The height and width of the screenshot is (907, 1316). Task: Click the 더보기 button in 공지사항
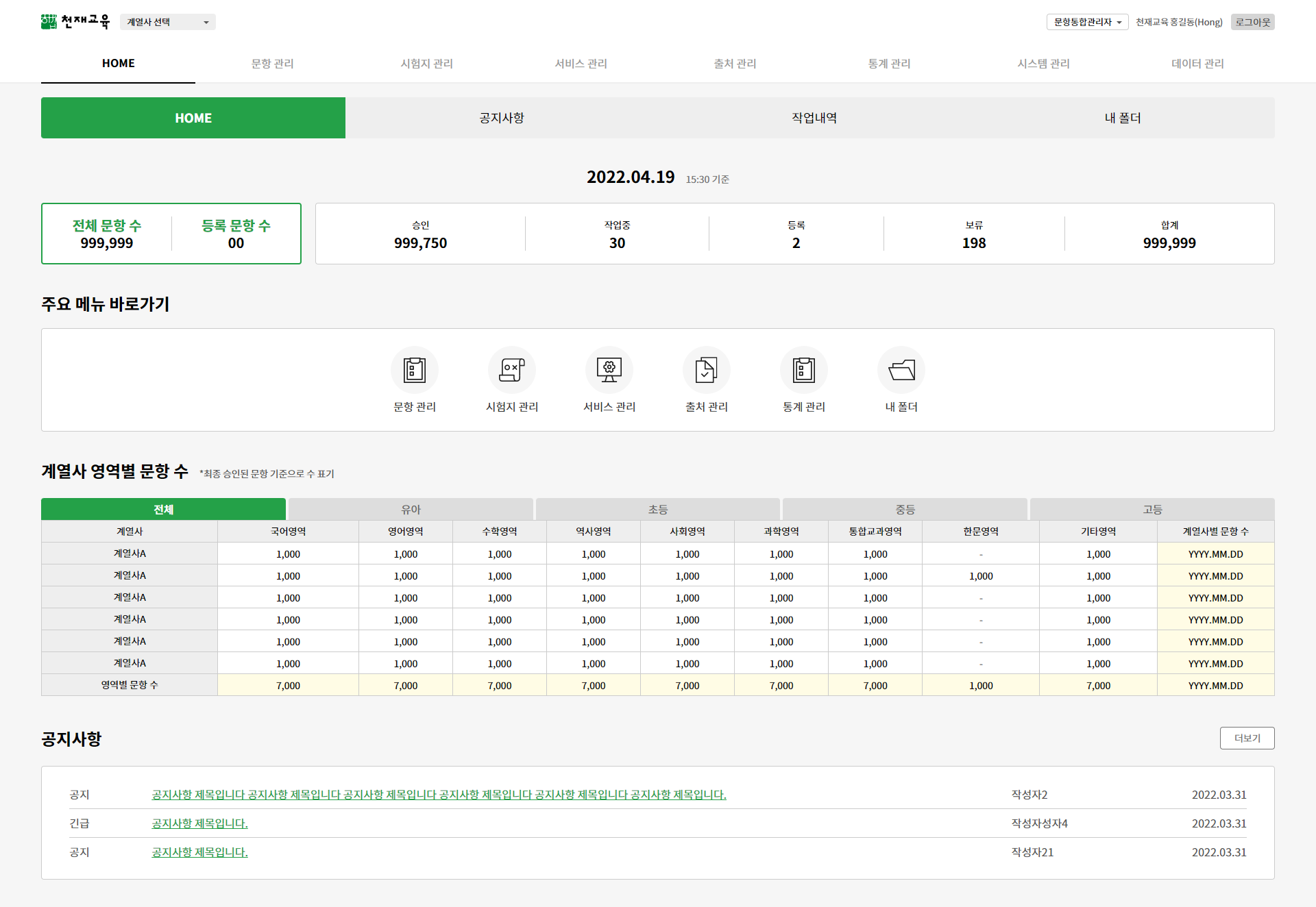click(1247, 738)
